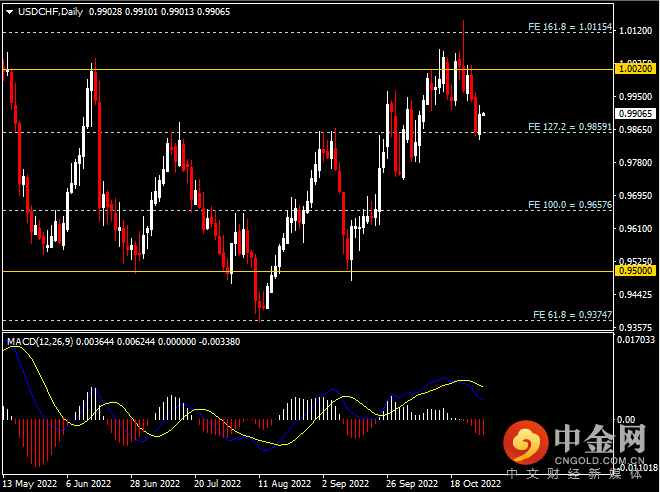
Task: Open the USDCHF chart dropdown triangle
Action: (x=9, y=12)
